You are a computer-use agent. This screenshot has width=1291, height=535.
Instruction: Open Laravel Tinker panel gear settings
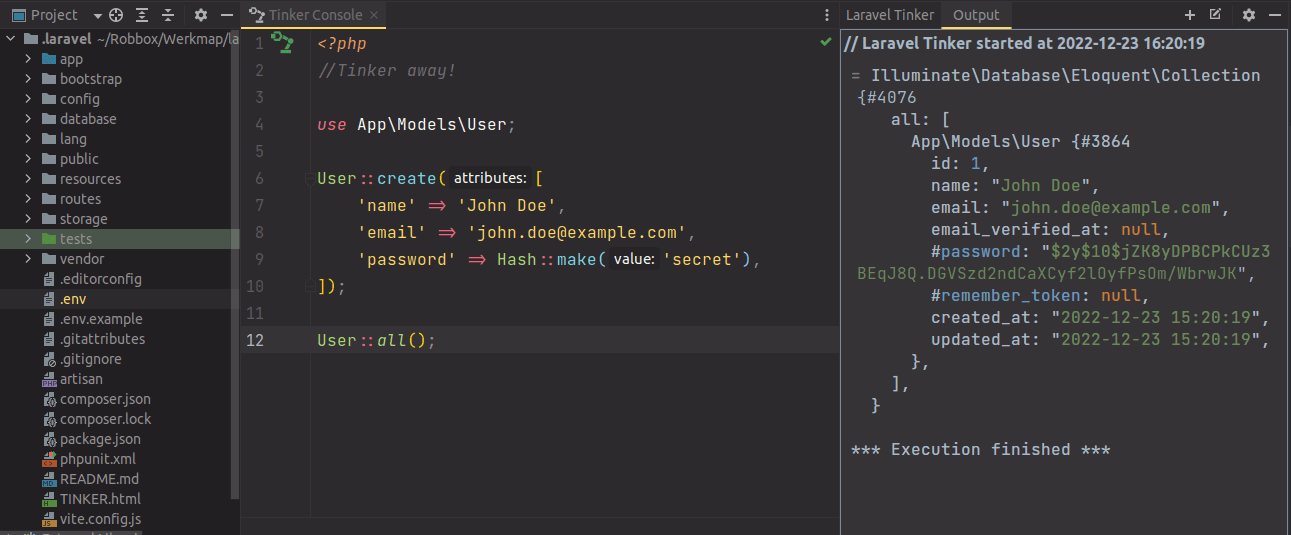click(x=1249, y=15)
